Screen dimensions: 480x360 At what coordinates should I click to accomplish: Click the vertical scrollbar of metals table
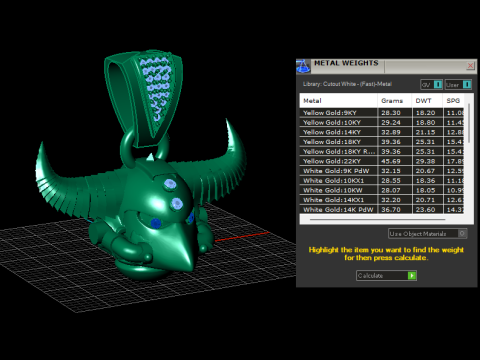(469, 123)
